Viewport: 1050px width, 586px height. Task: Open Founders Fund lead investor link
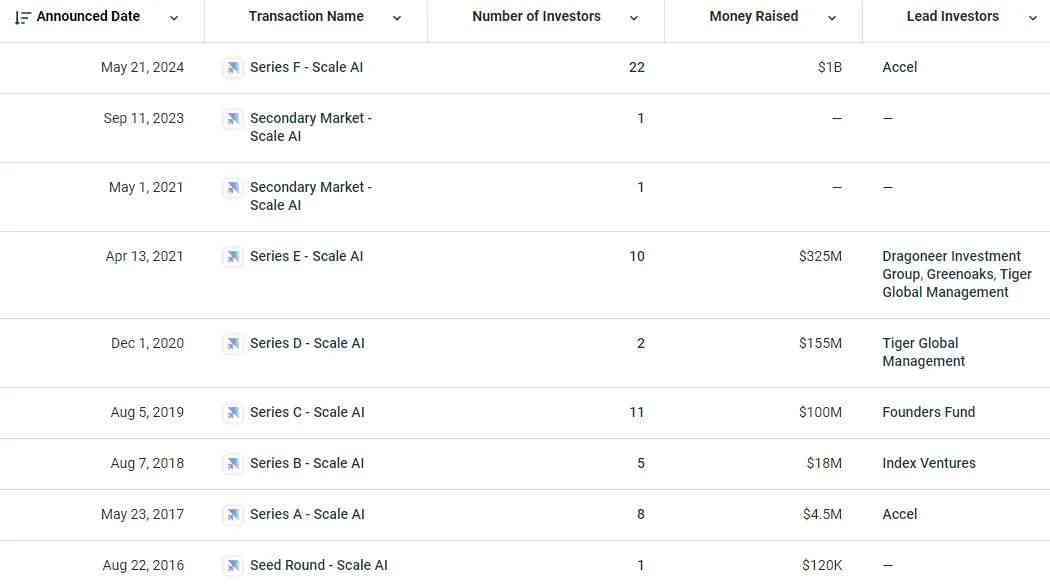click(928, 412)
